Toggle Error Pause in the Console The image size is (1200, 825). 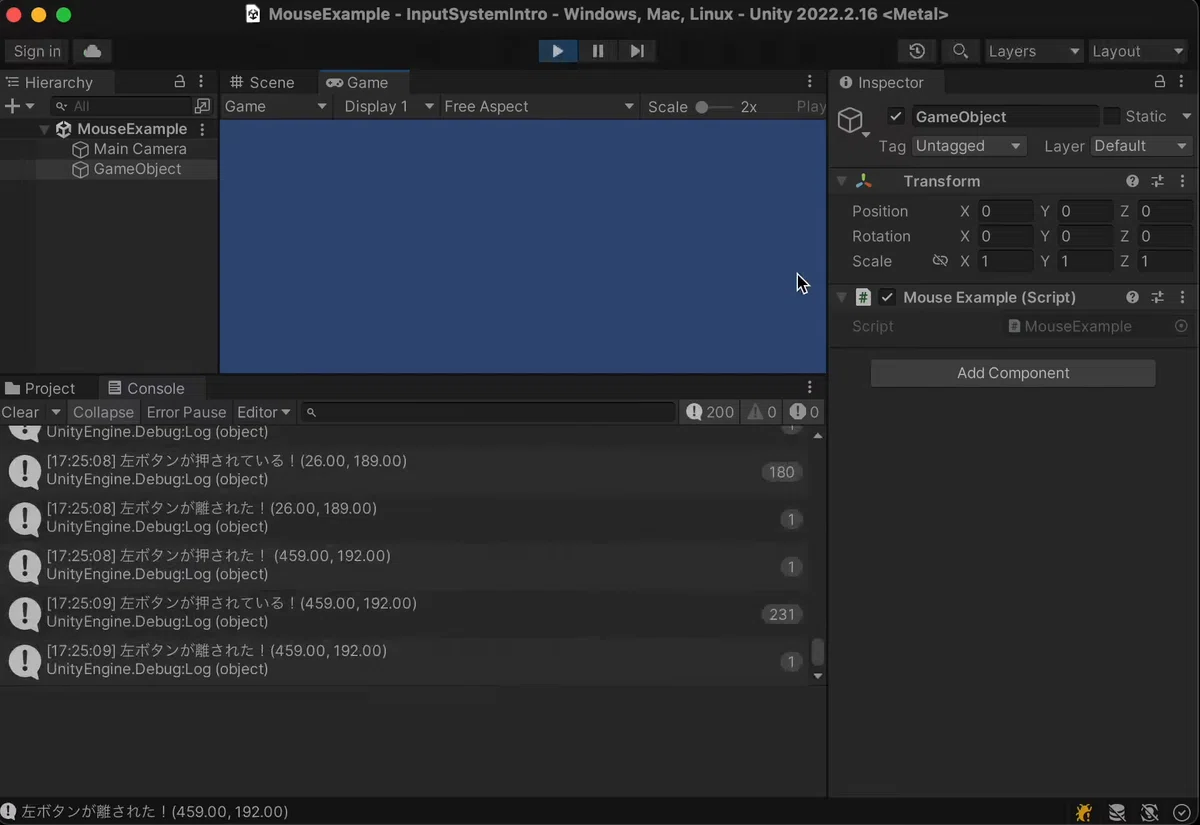pyautogui.click(x=186, y=412)
